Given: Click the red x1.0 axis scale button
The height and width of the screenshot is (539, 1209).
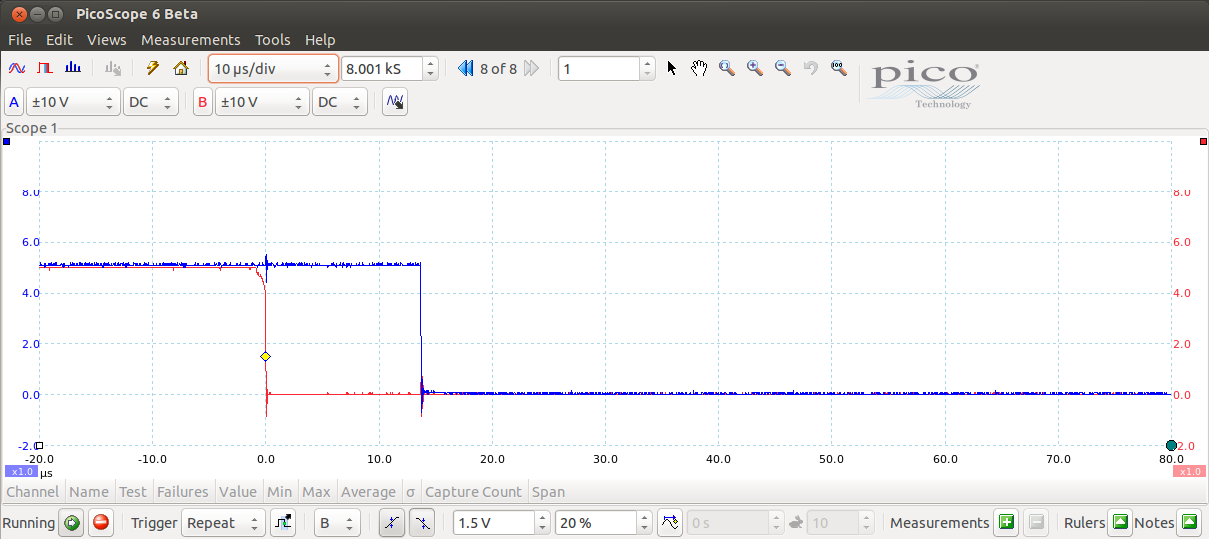Looking at the screenshot, I should click(1188, 472).
